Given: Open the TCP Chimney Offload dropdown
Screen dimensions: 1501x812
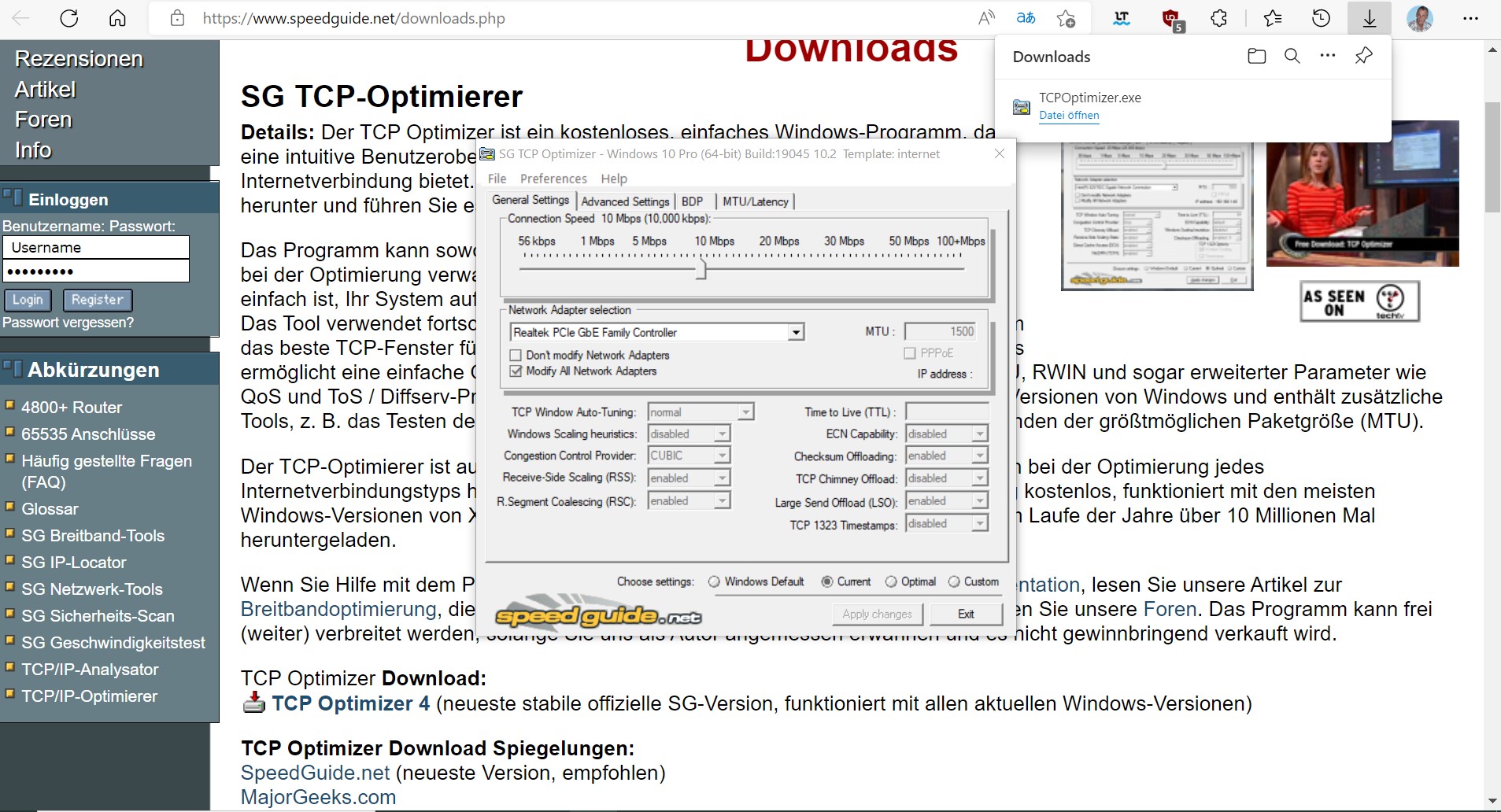Looking at the screenshot, I should coord(979,478).
